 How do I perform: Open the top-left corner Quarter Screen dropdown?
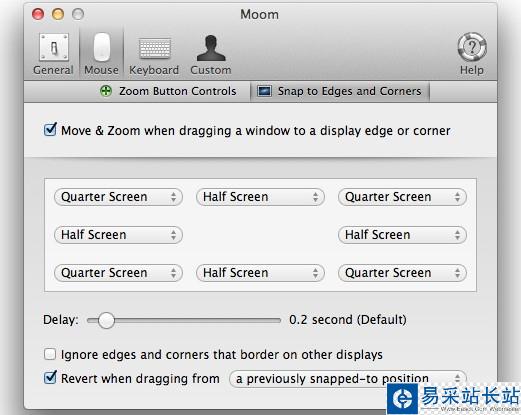tap(118, 197)
